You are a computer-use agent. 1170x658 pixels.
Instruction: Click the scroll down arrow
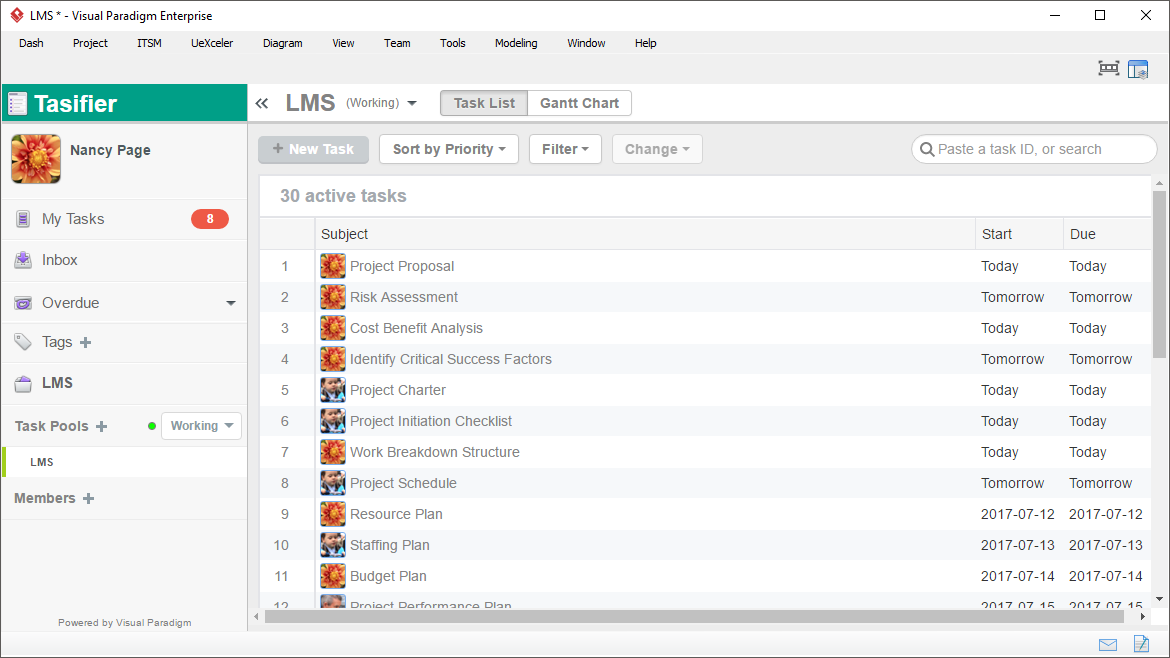coord(1159,599)
